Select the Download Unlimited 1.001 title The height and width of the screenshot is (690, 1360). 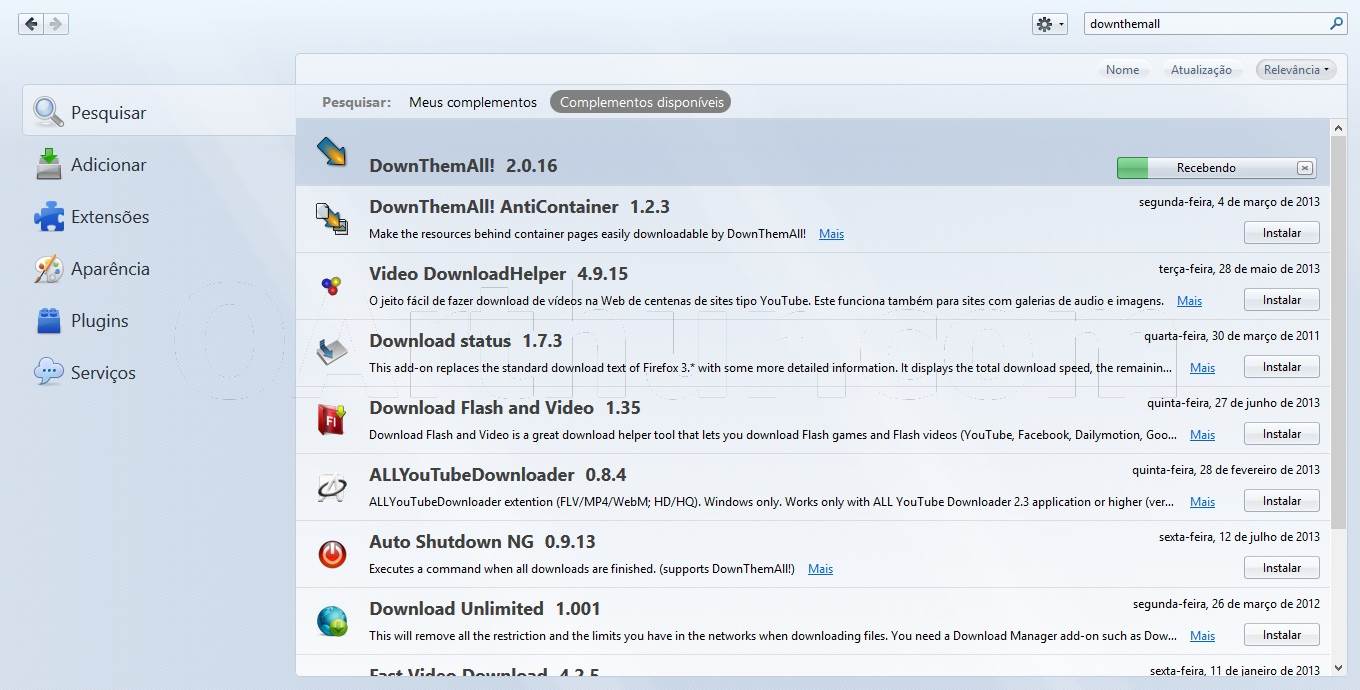[485, 609]
